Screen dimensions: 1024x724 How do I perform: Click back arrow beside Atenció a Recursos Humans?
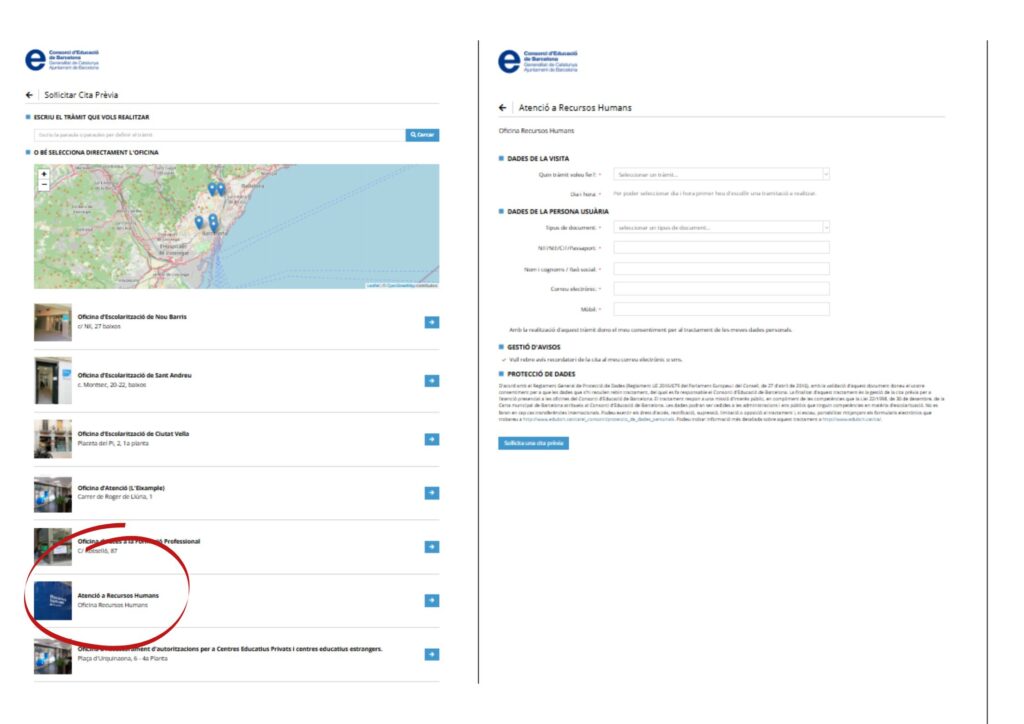(x=502, y=107)
